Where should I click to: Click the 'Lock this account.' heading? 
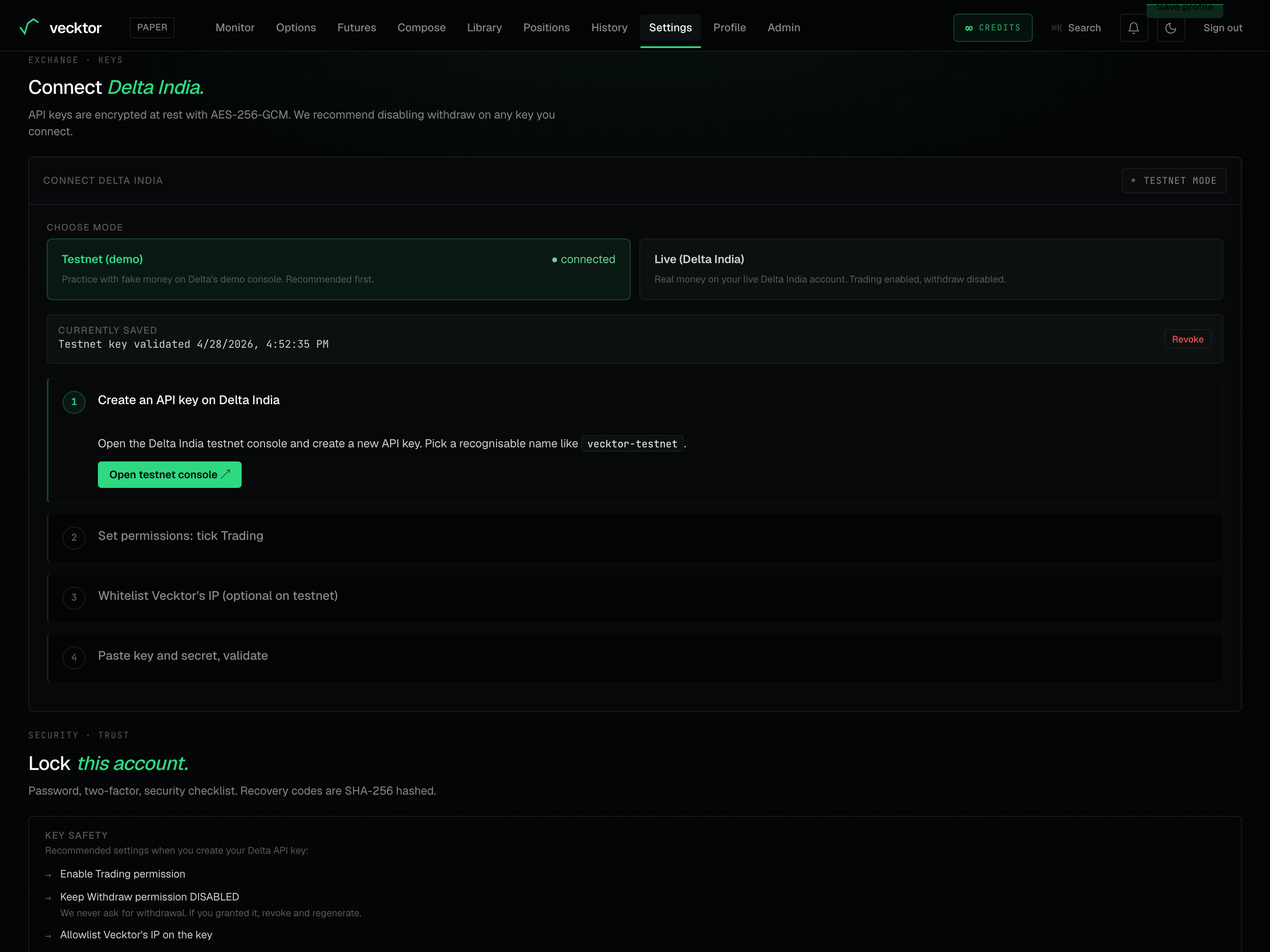pos(108,763)
